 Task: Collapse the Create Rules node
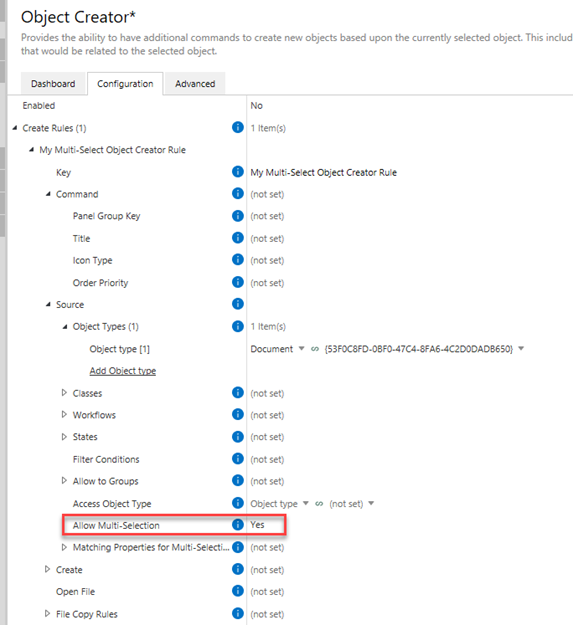(15, 128)
